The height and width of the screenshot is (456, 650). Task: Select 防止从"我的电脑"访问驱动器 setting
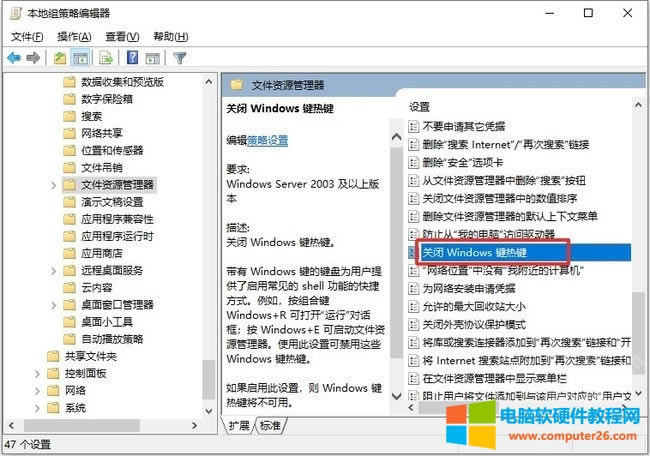488,234
